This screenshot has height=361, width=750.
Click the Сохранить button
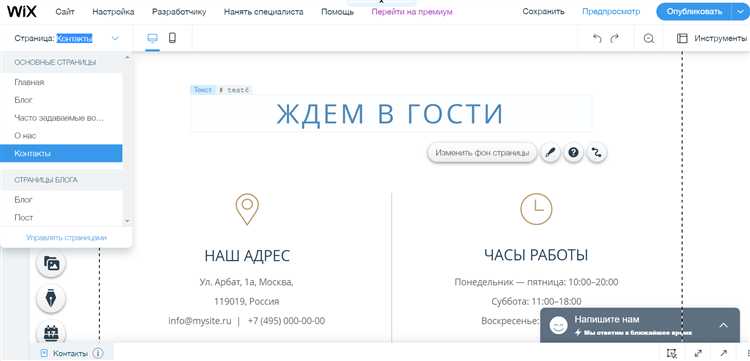[543, 11]
